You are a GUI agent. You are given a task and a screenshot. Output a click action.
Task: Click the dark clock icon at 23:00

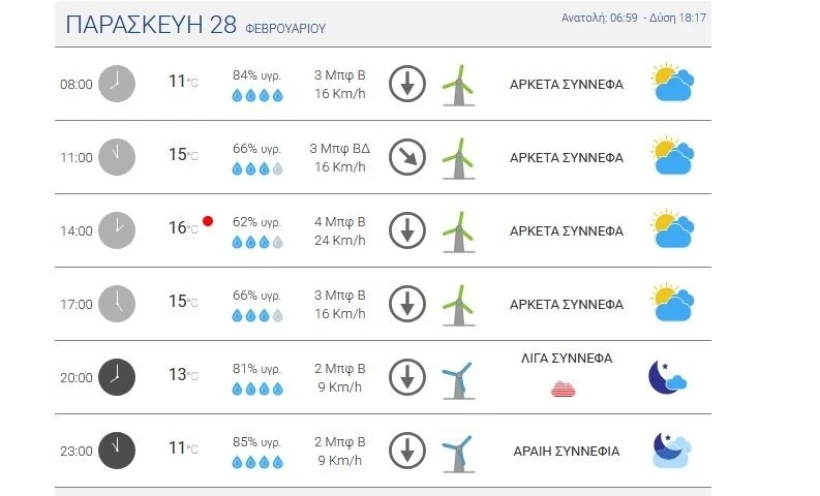(x=117, y=450)
